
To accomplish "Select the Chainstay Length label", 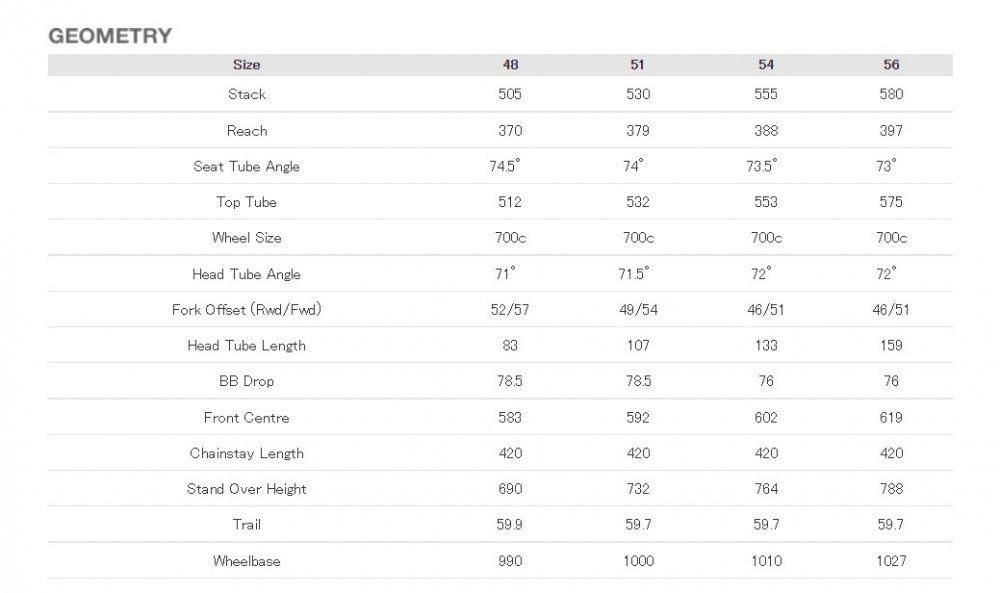I will coord(247,453).
